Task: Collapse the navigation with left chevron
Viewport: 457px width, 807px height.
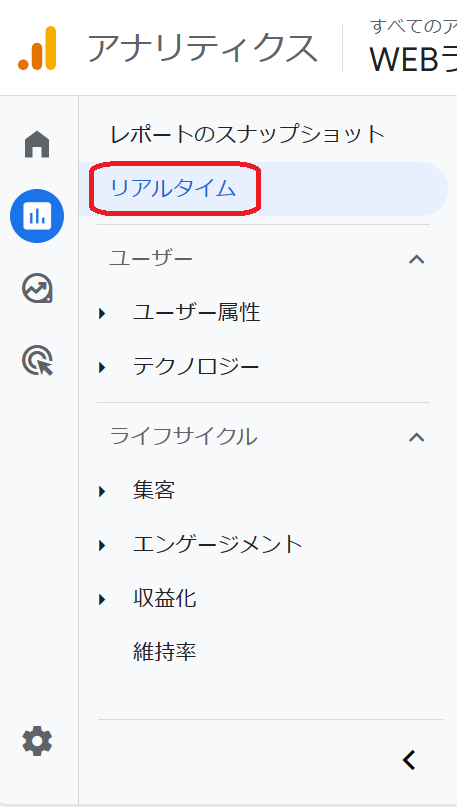Action: 409,760
